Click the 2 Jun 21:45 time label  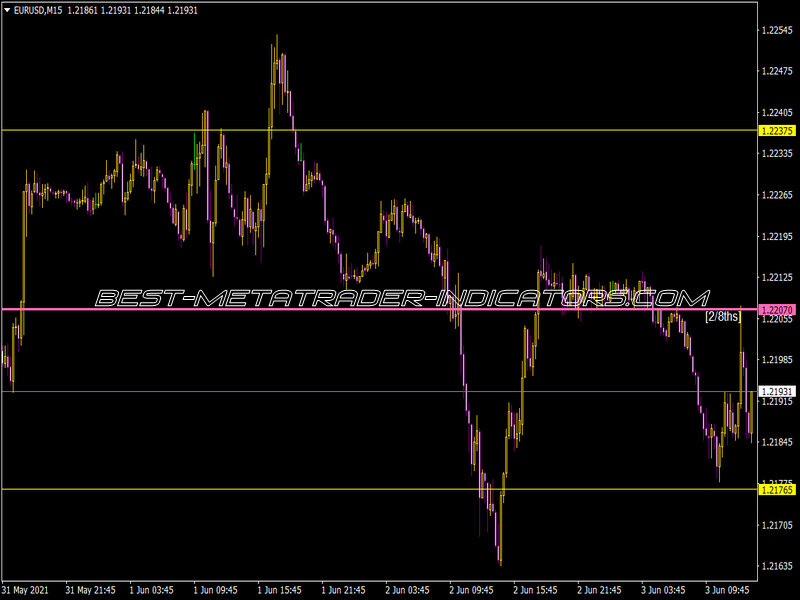click(599, 590)
